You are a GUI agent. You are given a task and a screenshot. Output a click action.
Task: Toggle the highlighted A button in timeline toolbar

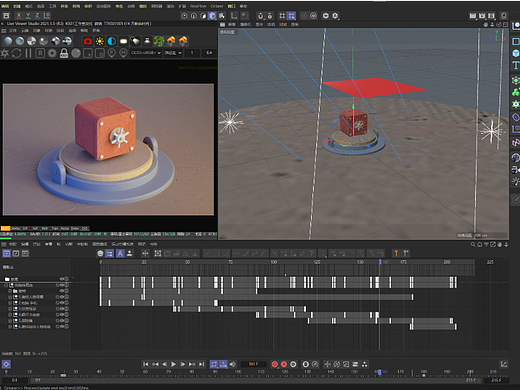tap(120, 254)
